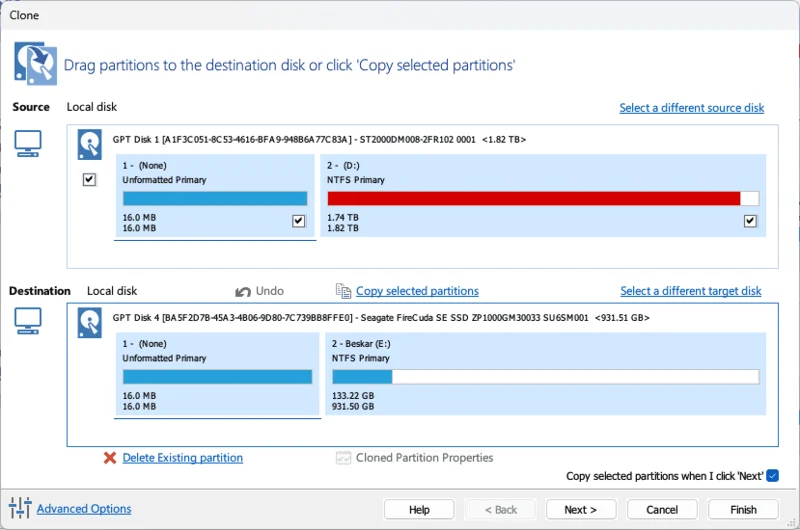Click the Advanced Options sliders icon
This screenshot has height=530, width=800.
(19, 509)
